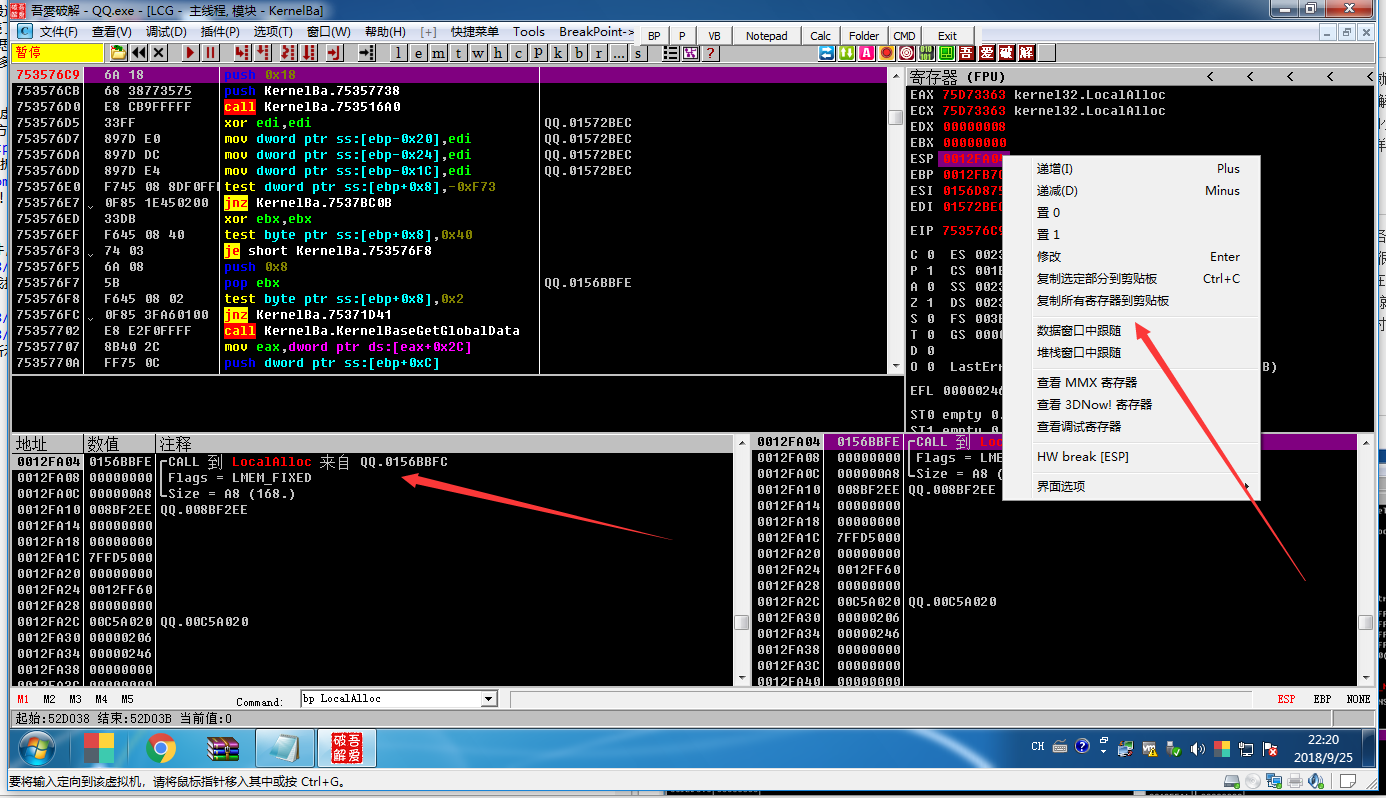The width and height of the screenshot is (1386, 798).
Task: Show Threads window via the 't' button
Action: [458, 53]
